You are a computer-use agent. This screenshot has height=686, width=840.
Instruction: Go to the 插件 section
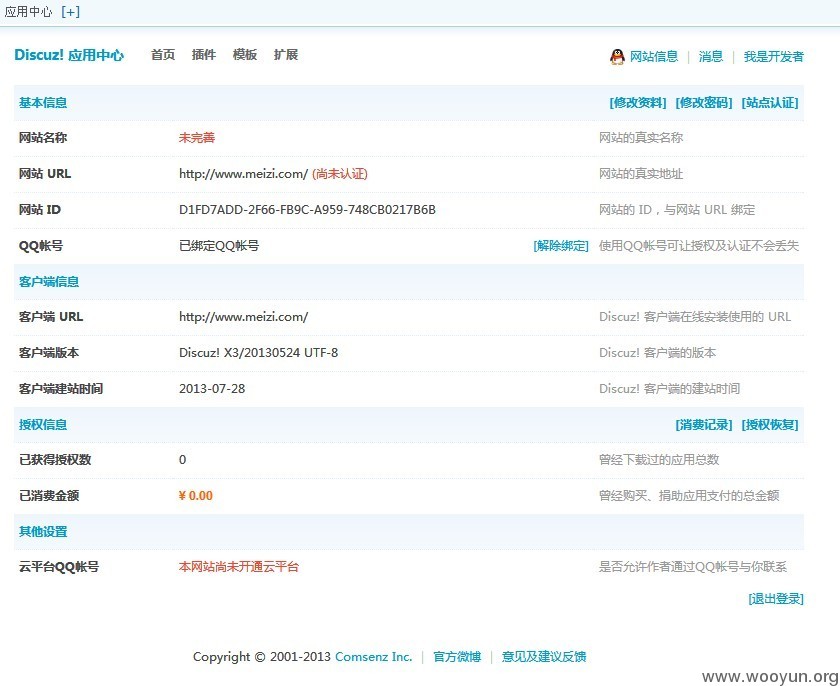pos(204,55)
